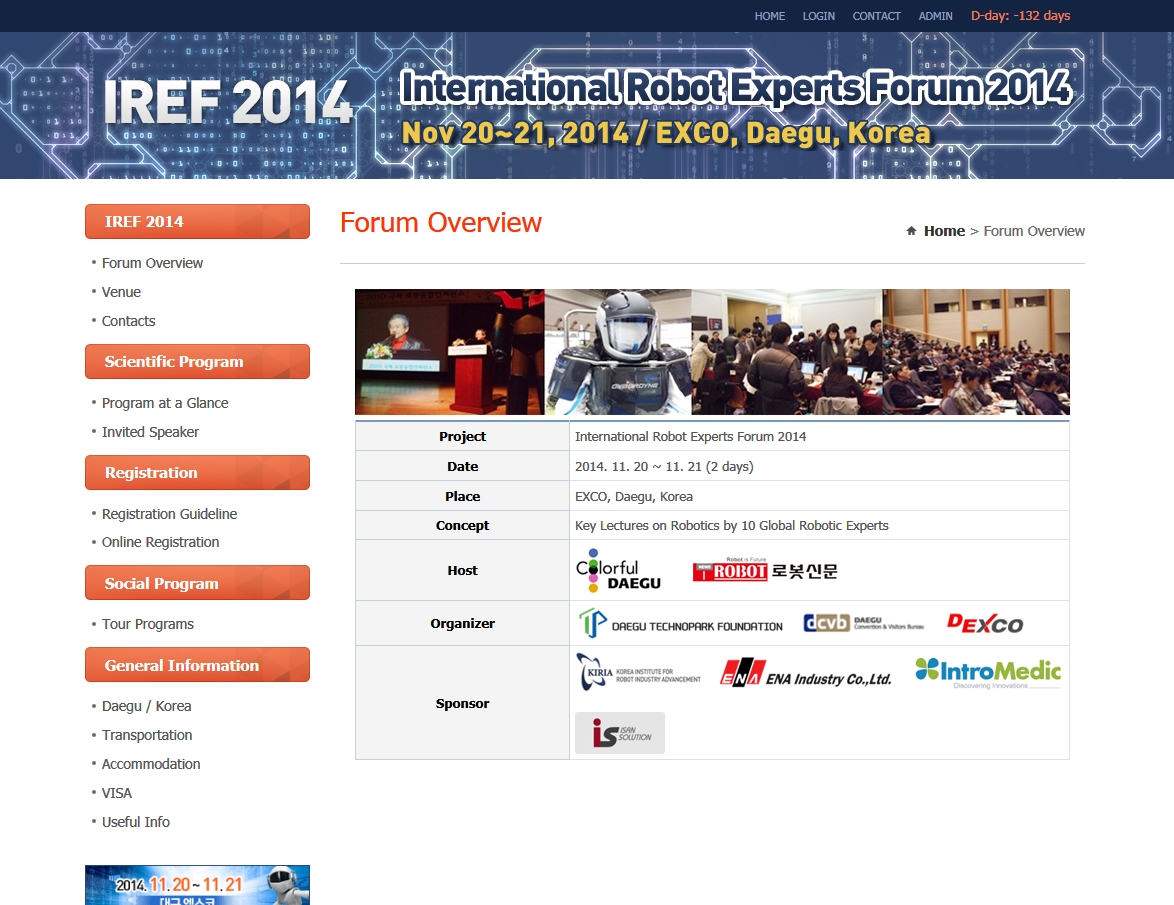Screen dimensions: 1174x905
Task: Open the VISA link
Action: [x=117, y=793]
